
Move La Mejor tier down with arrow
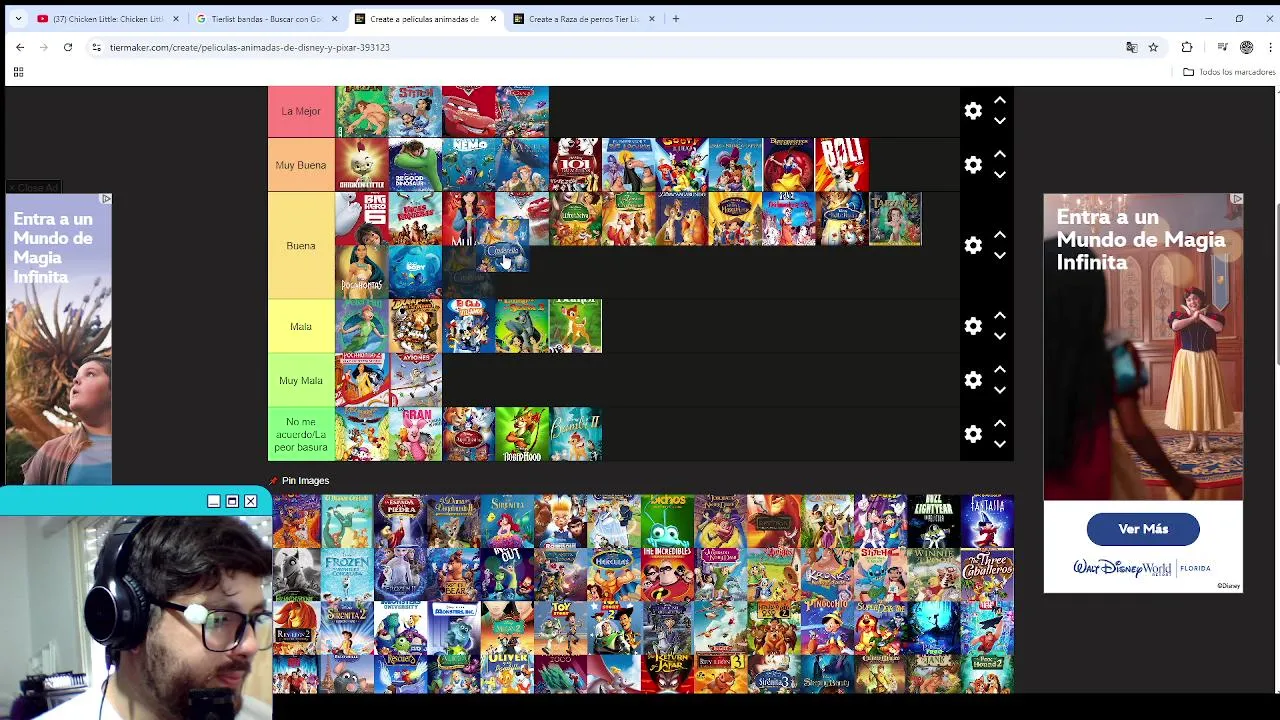click(999, 121)
